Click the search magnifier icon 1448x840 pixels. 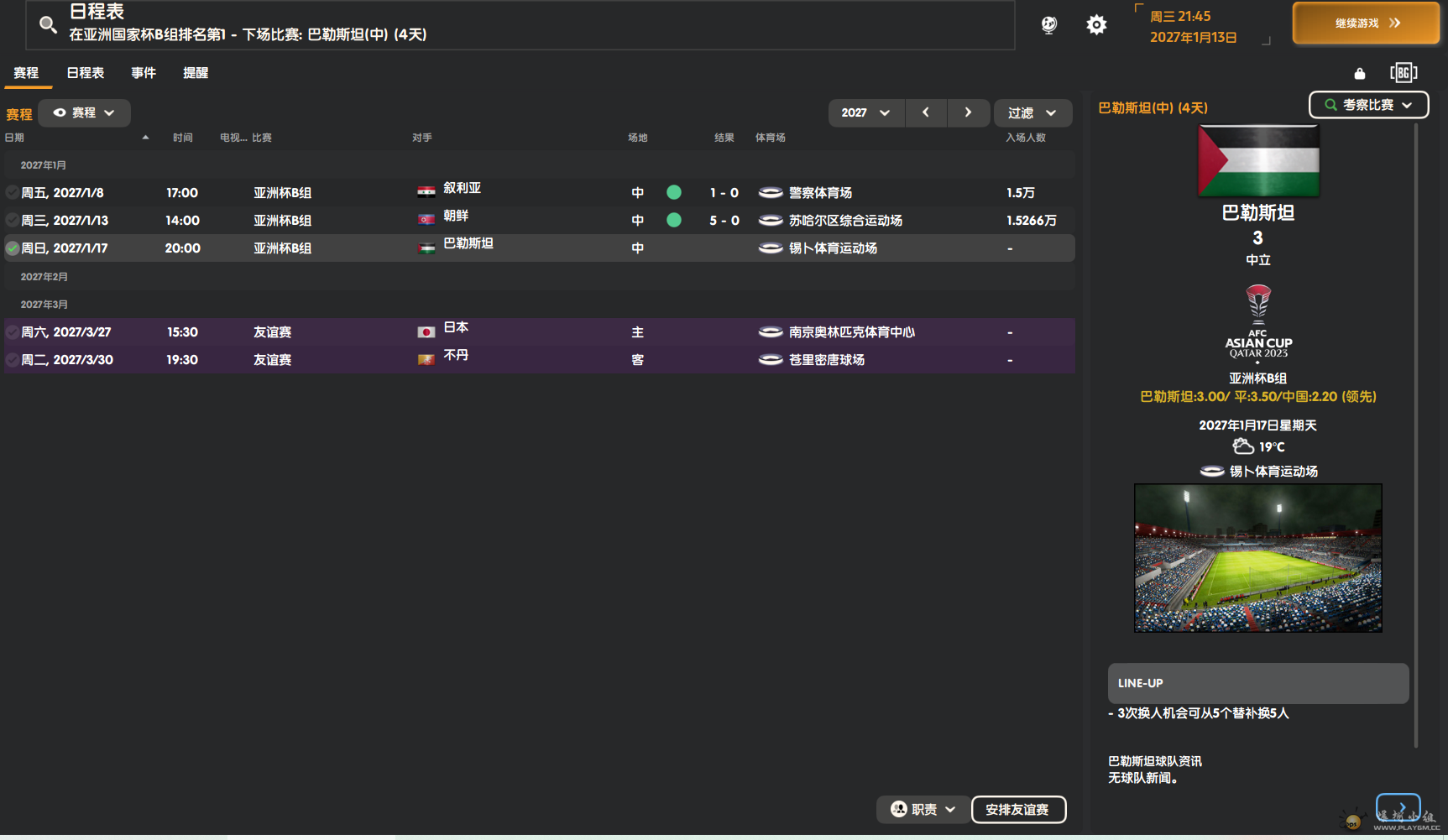(49, 25)
